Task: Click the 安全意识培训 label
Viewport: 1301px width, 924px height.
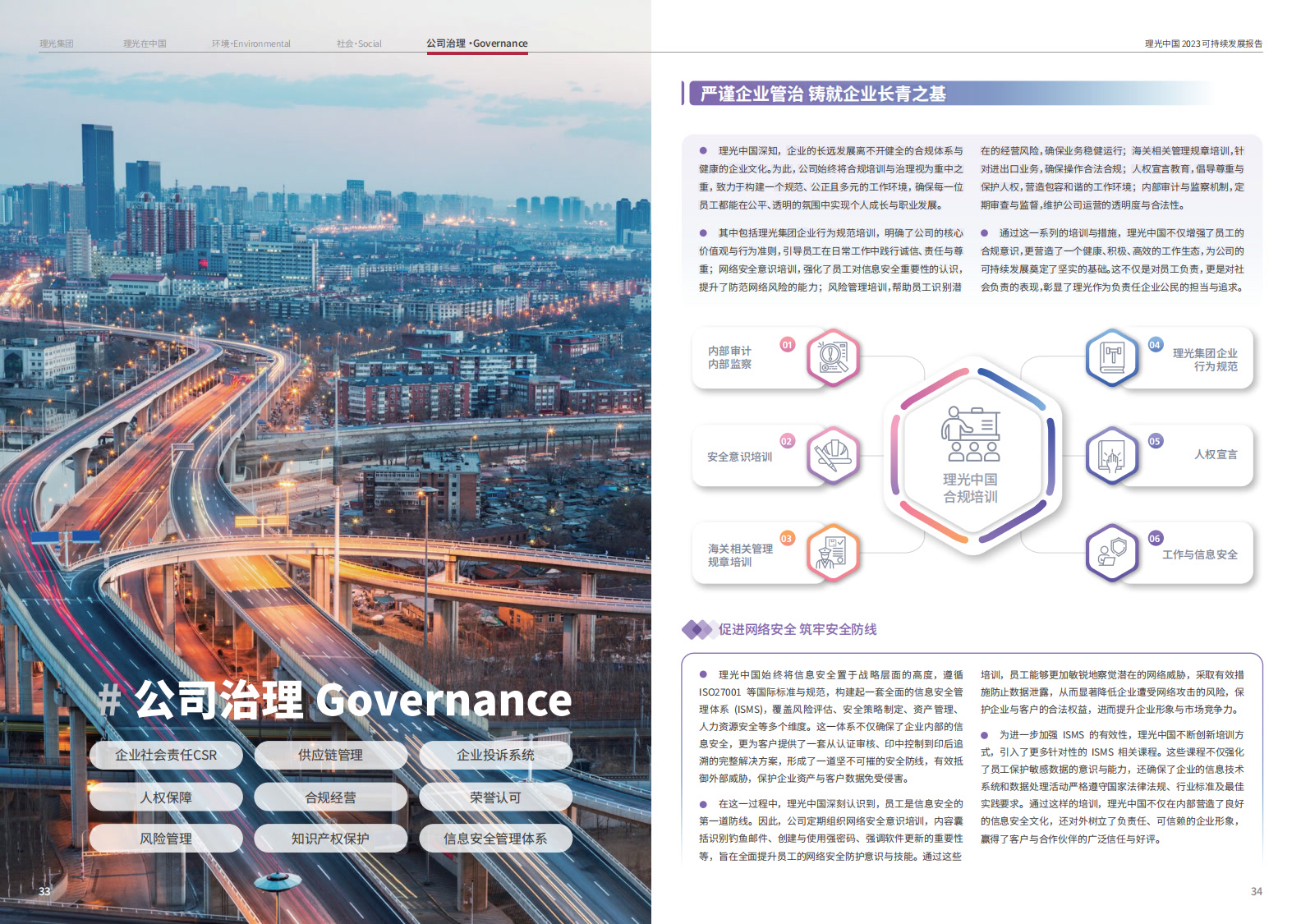Action: 739,457
